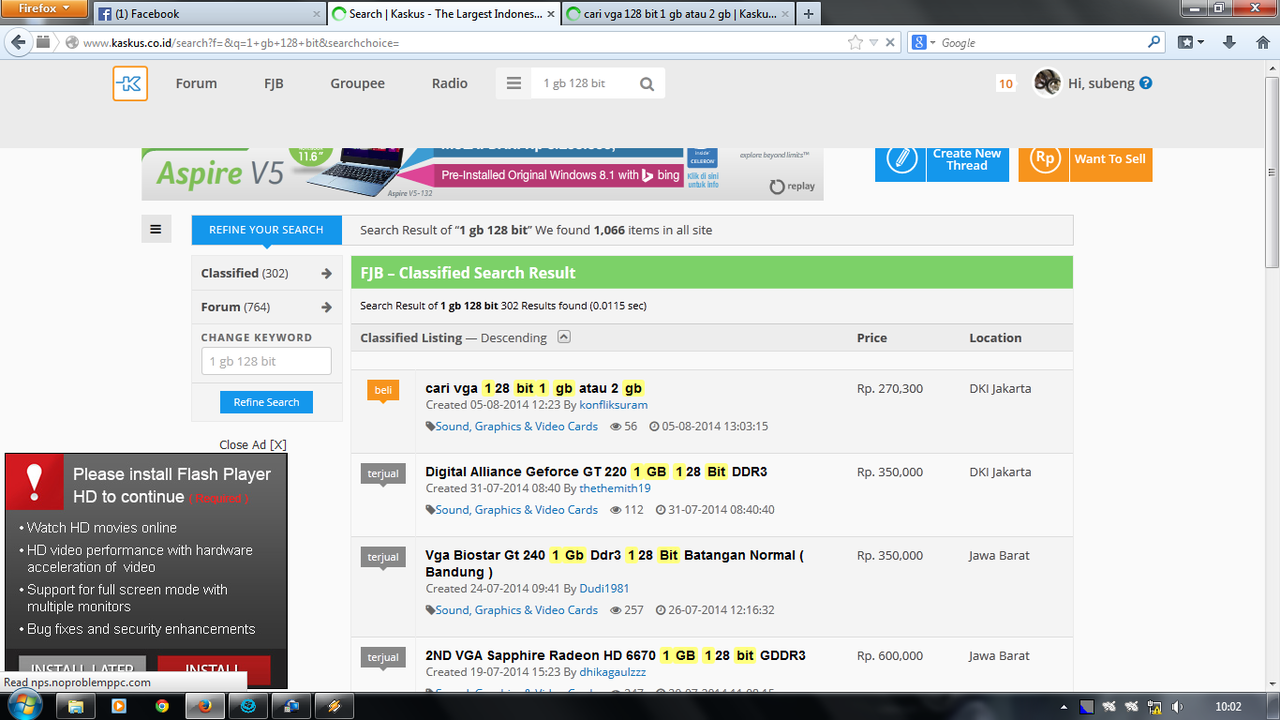Open notifications badge showing 10
This screenshot has height=720, width=1280.
click(x=1006, y=84)
